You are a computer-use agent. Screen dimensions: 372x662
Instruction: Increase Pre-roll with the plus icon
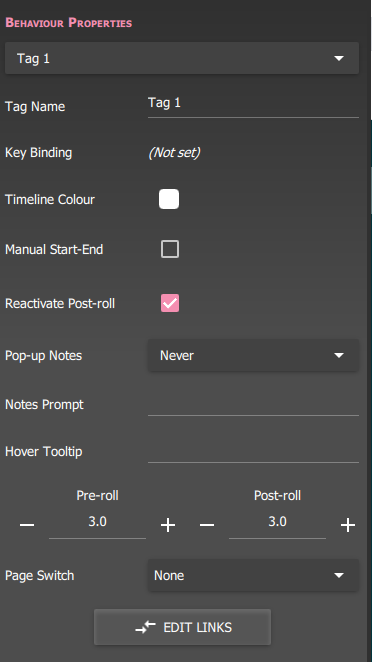[x=168, y=525]
